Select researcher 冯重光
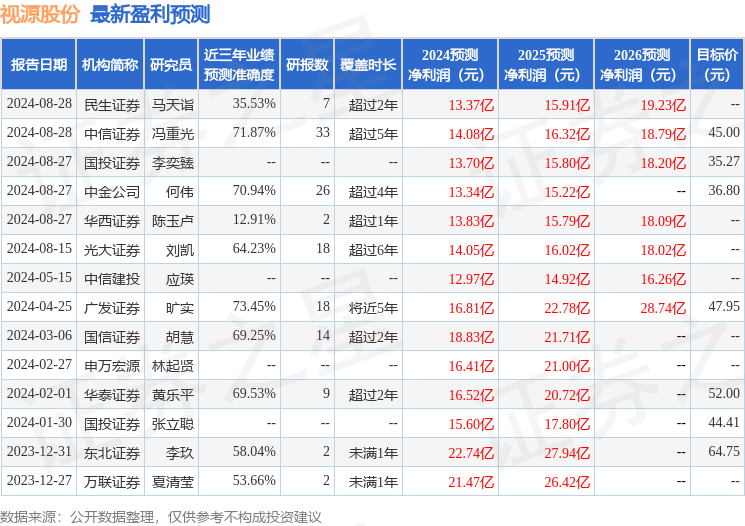The width and height of the screenshot is (745, 526). click(x=173, y=133)
